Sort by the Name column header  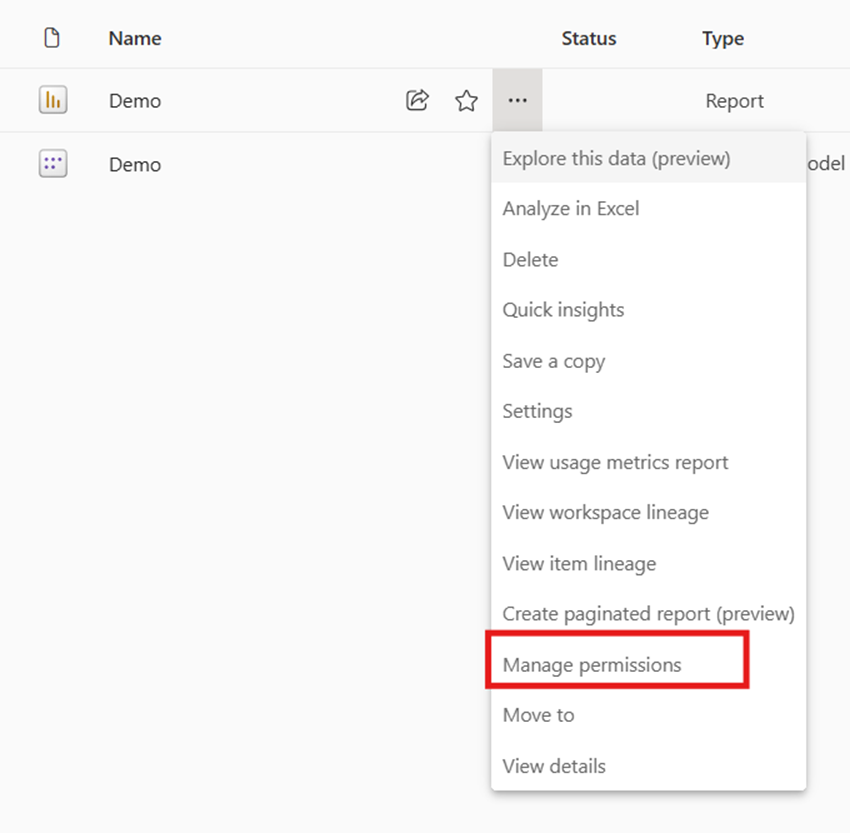pos(135,38)
